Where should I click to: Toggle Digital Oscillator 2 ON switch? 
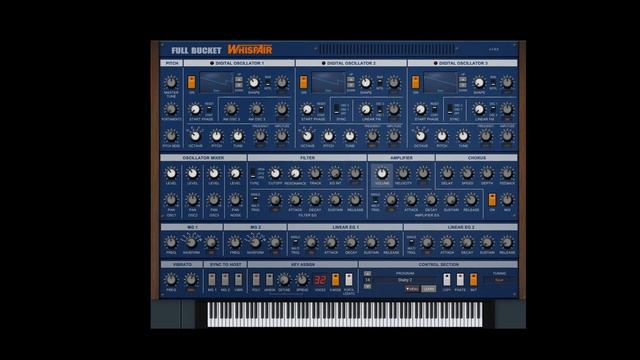pyautogui.click(x=304, y=82)
